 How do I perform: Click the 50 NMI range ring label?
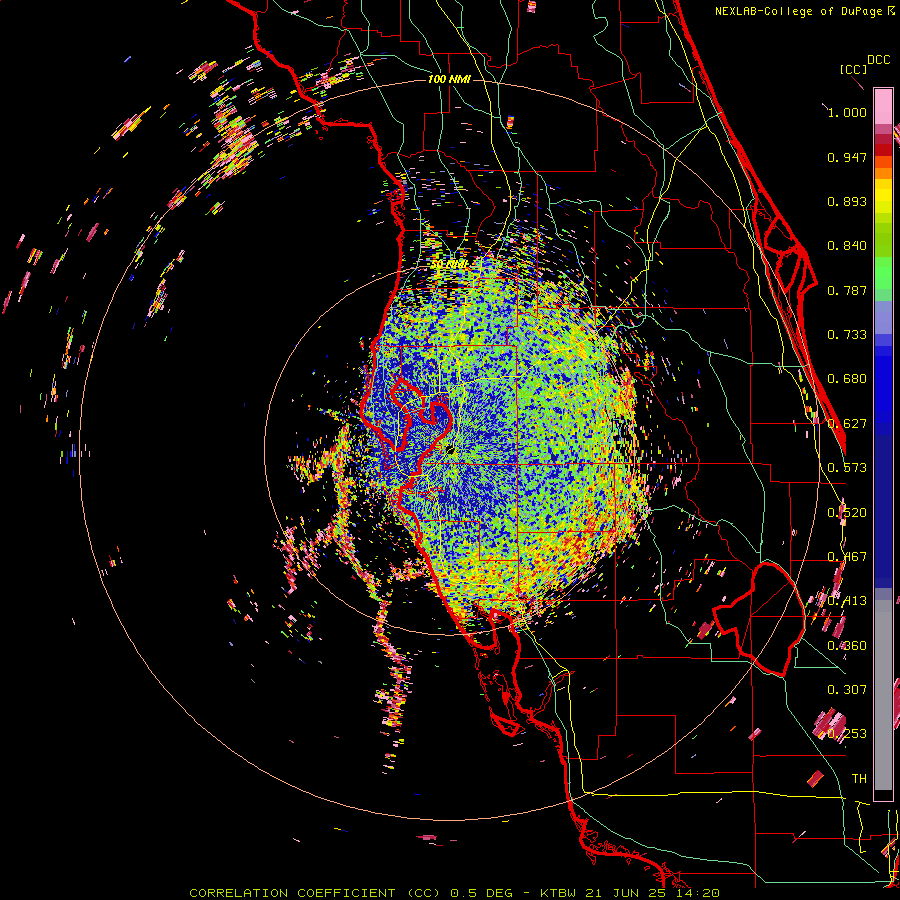click(x=449, y=265)
